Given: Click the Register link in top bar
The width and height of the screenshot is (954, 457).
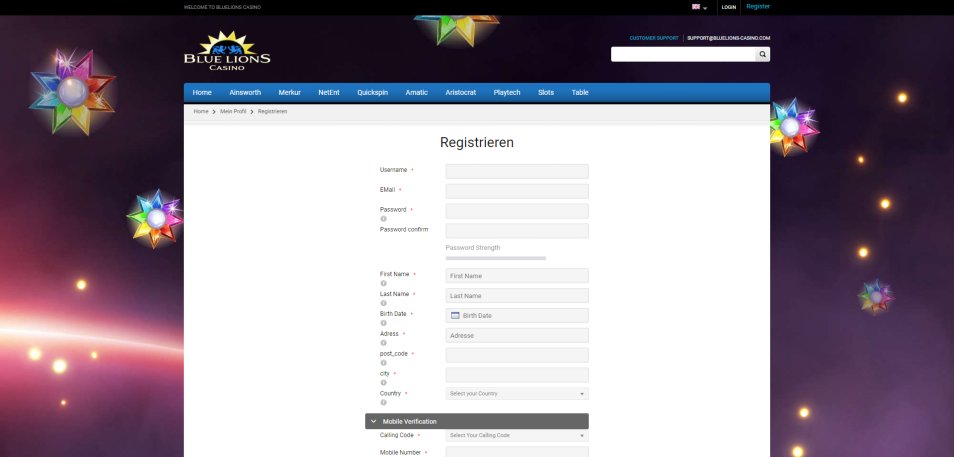Looking at the screenshot, I should tap(758, 7).
